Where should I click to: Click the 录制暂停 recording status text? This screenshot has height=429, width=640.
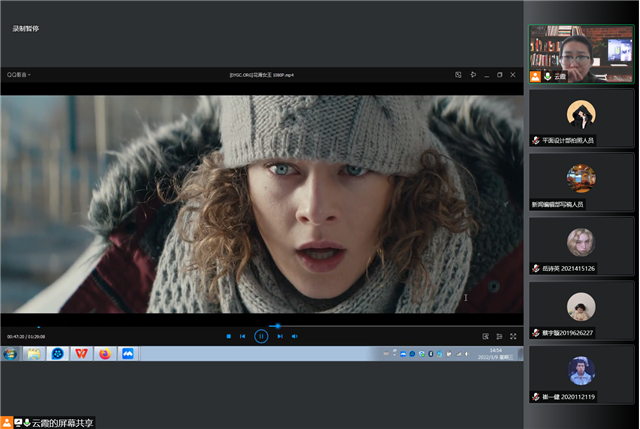[x=26, y=29]
